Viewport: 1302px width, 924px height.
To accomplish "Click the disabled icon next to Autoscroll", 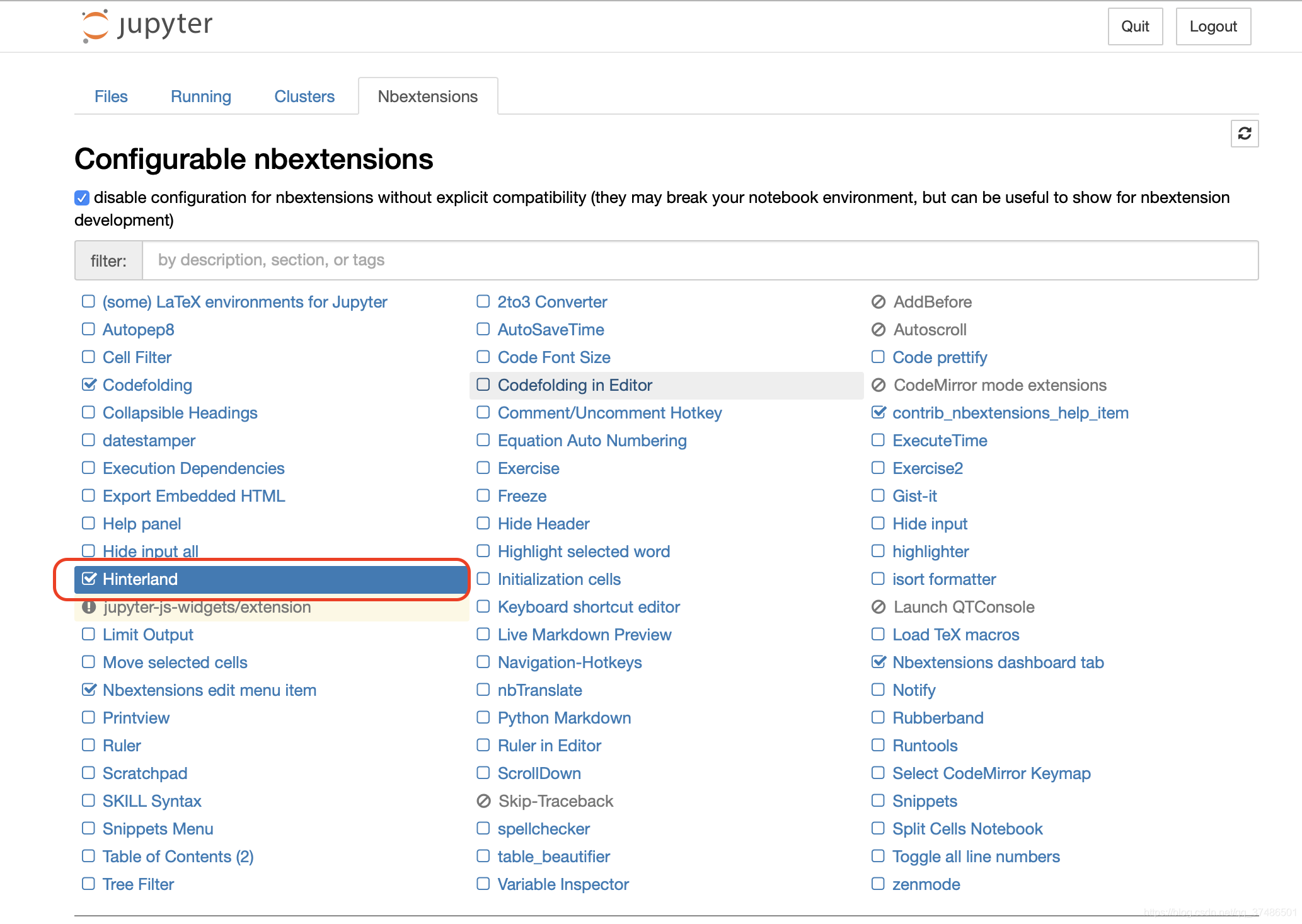I will click(x=879, y=330).
